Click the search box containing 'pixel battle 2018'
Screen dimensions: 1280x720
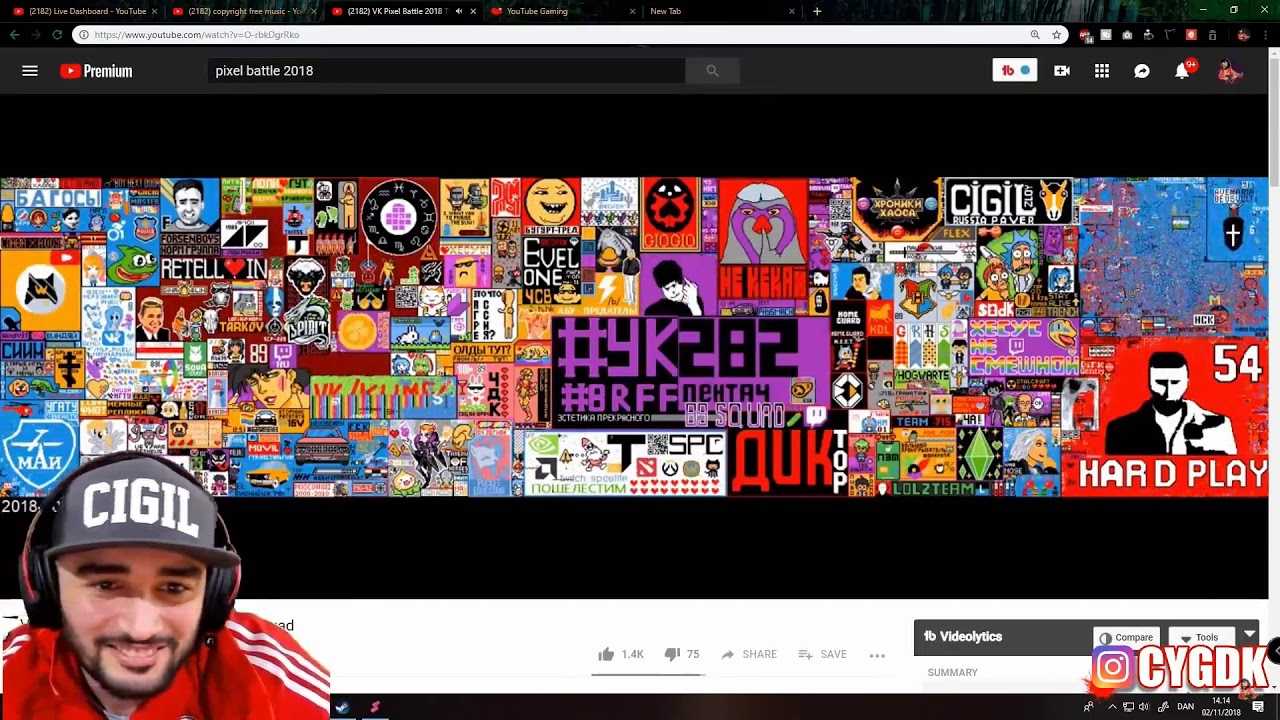tap(447, 71)
